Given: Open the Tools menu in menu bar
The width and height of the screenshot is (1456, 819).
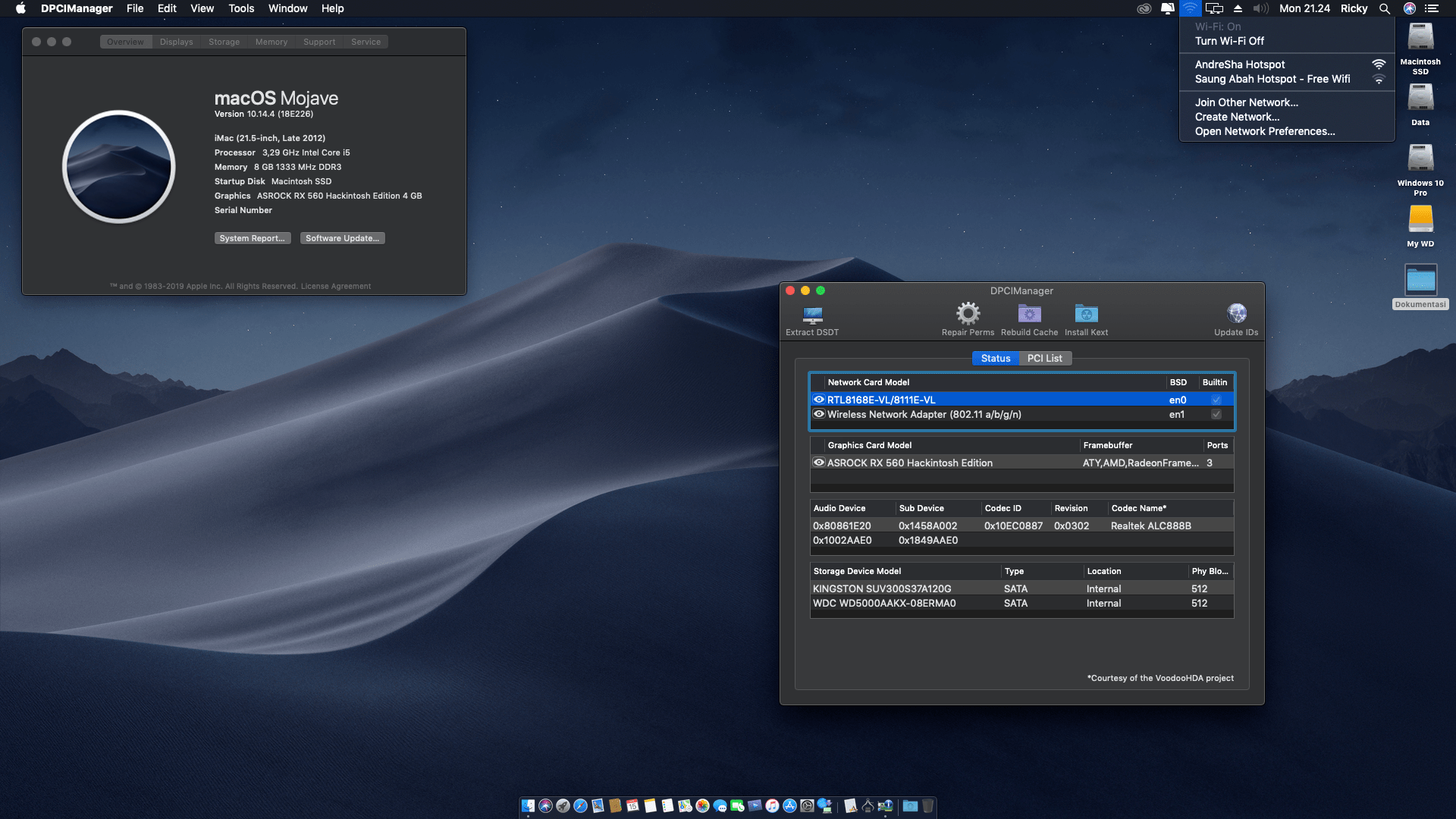Looking at the screenshot, I should [241, 8].
